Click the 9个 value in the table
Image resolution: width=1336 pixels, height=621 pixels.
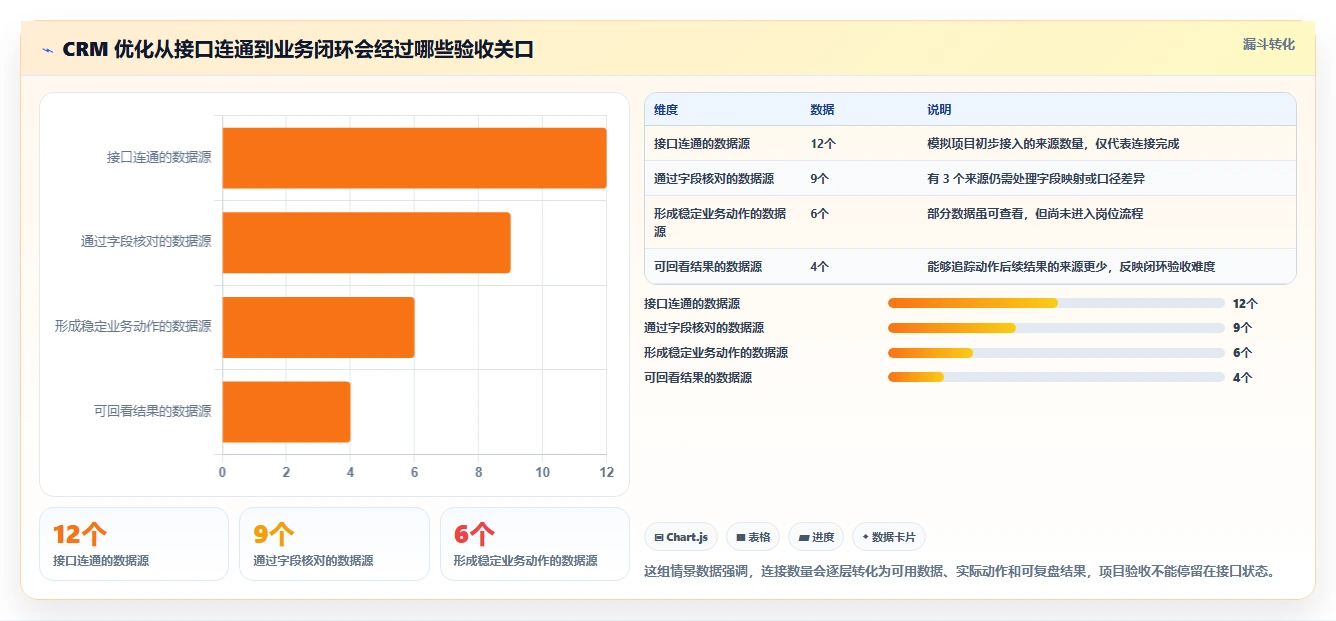point(820,179)
